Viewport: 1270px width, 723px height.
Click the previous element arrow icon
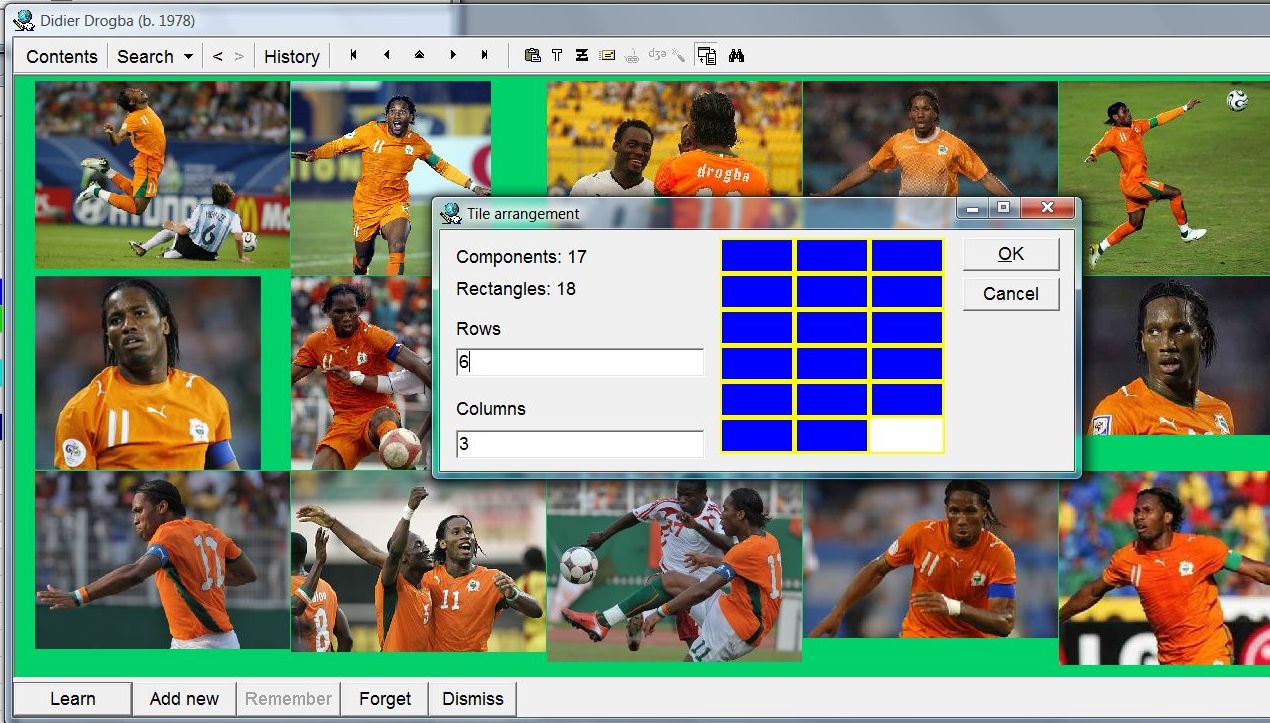386,56
